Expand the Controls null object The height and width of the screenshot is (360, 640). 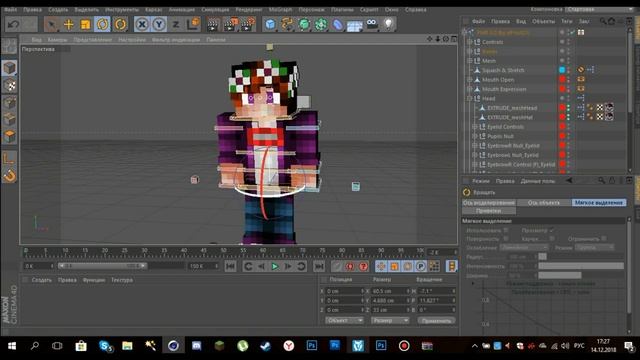469,42
